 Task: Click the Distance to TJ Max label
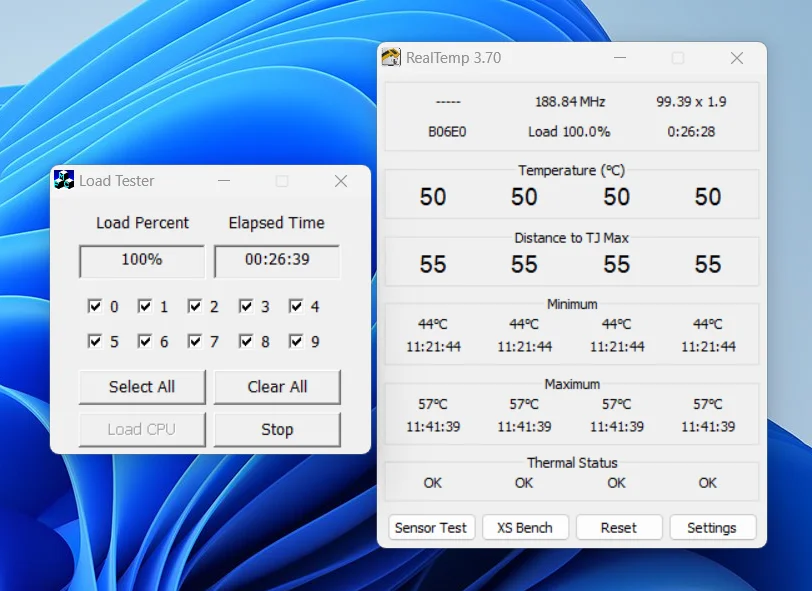point(571,238)
